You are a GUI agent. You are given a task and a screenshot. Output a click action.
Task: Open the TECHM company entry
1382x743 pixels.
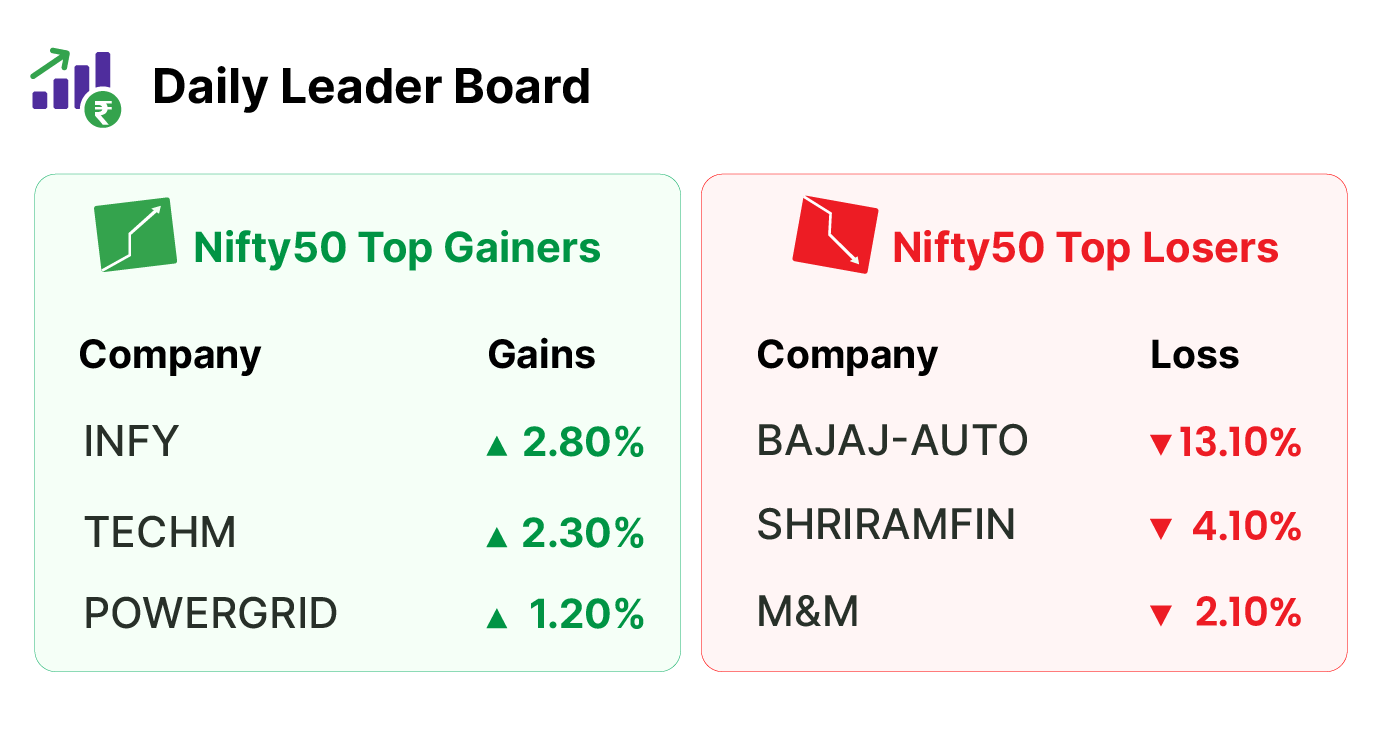(160, 533)
